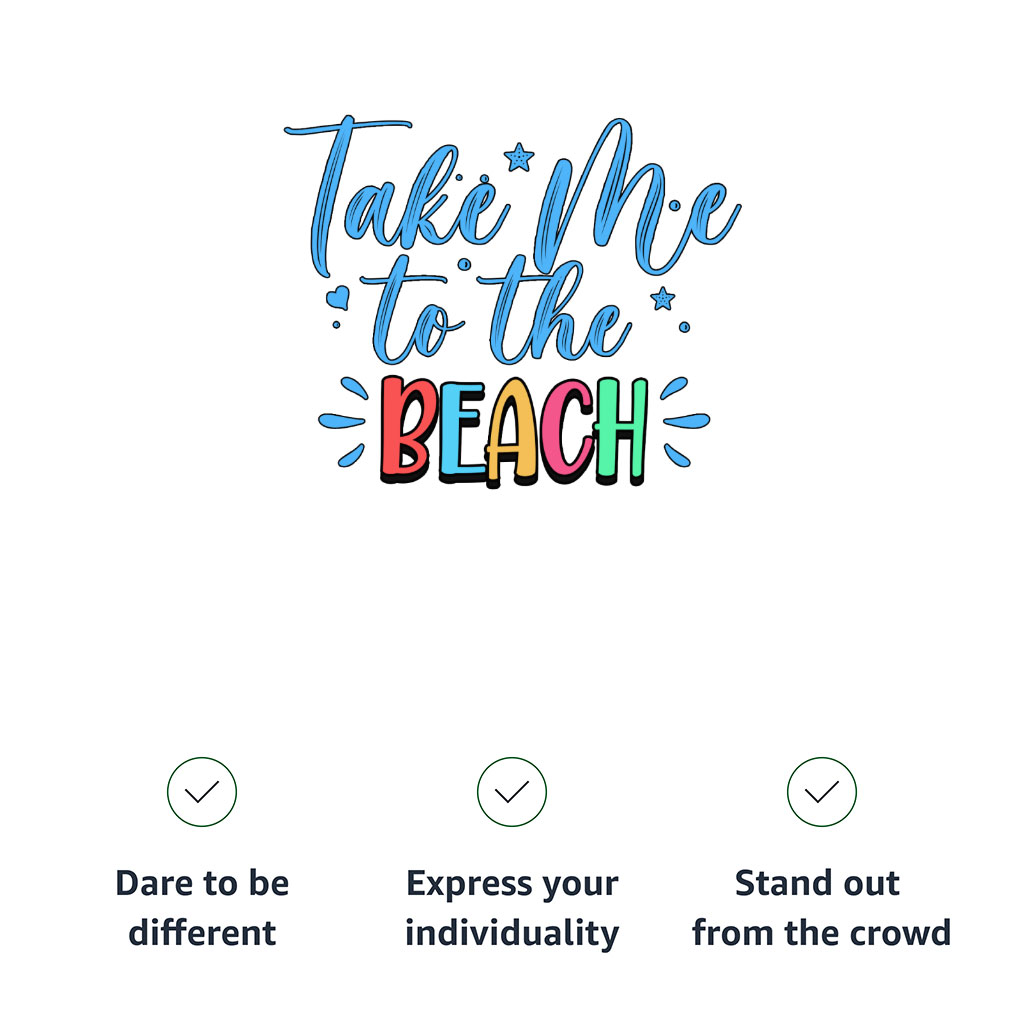Click the checkmark above "Stand out from the crowd"

point(821,792)
